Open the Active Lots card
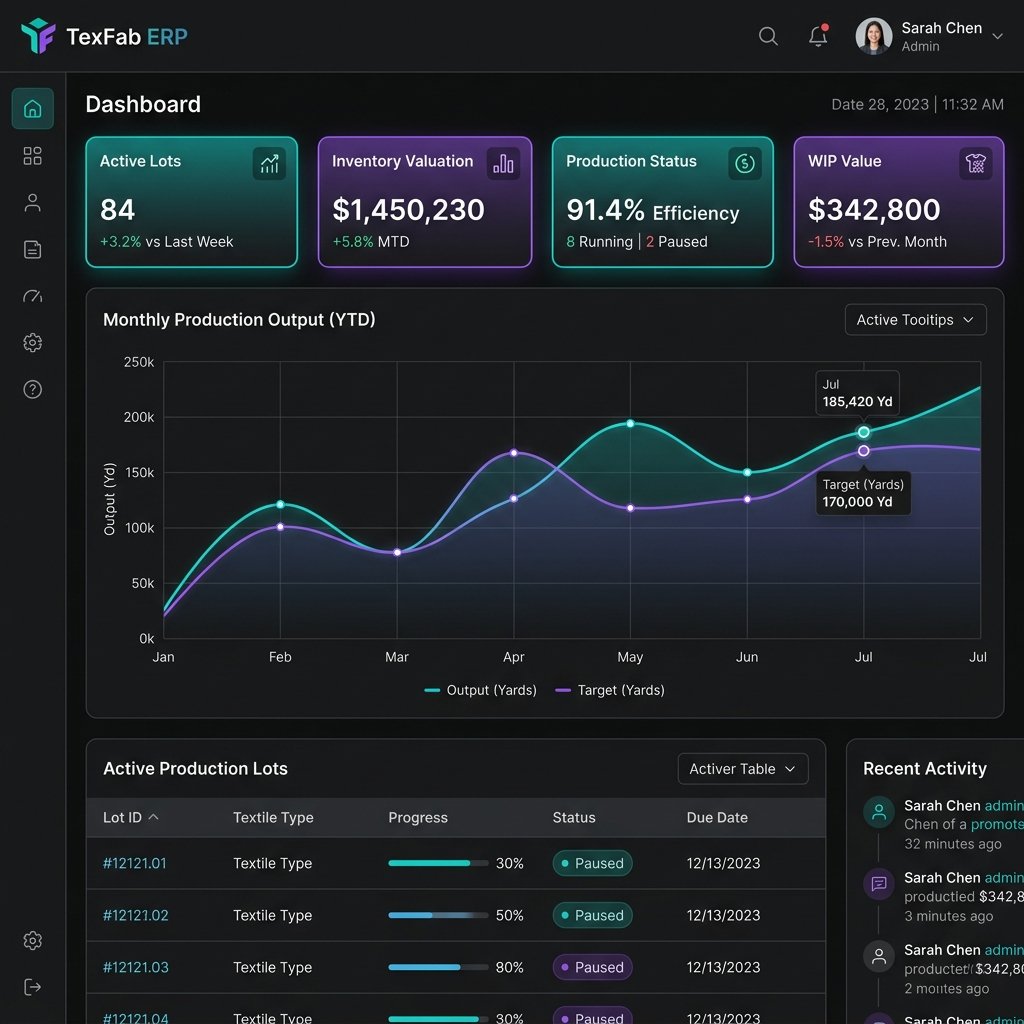 (191, 202)
